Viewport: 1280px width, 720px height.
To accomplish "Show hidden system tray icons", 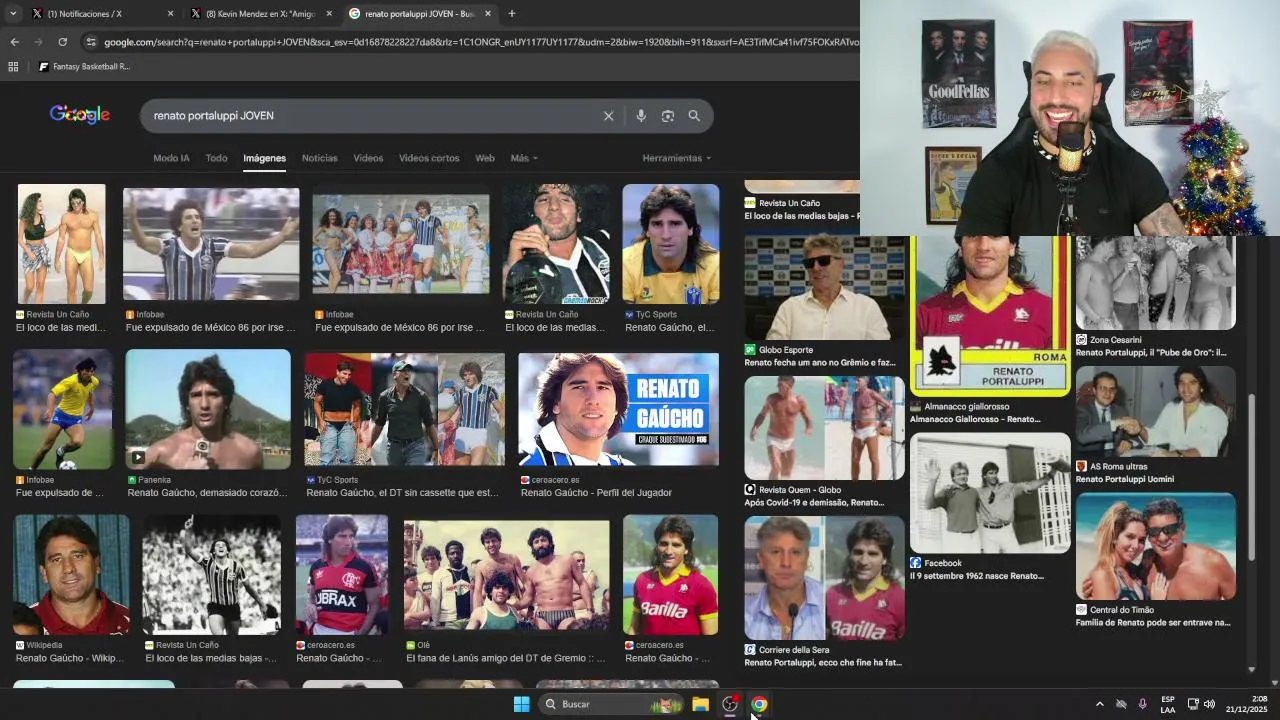I will pyautogui.click(x=1100, y=704).
